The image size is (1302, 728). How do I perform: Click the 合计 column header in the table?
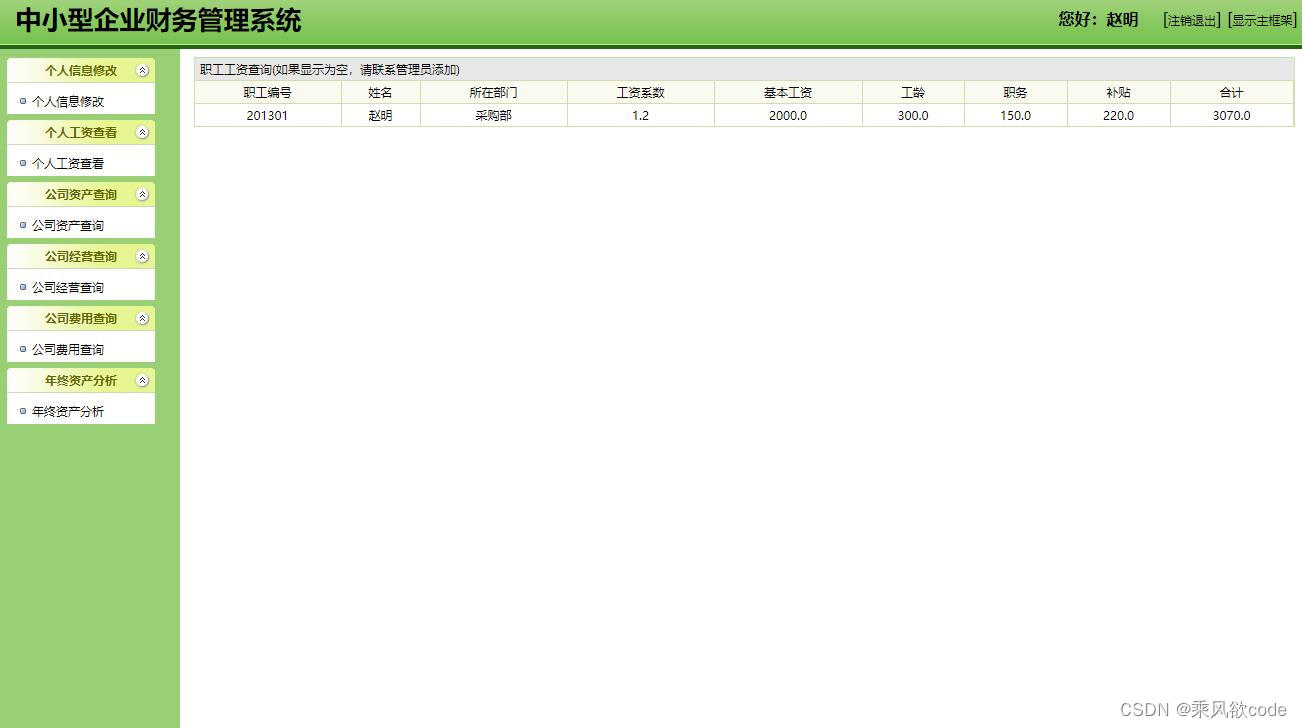coord(1232,92)
